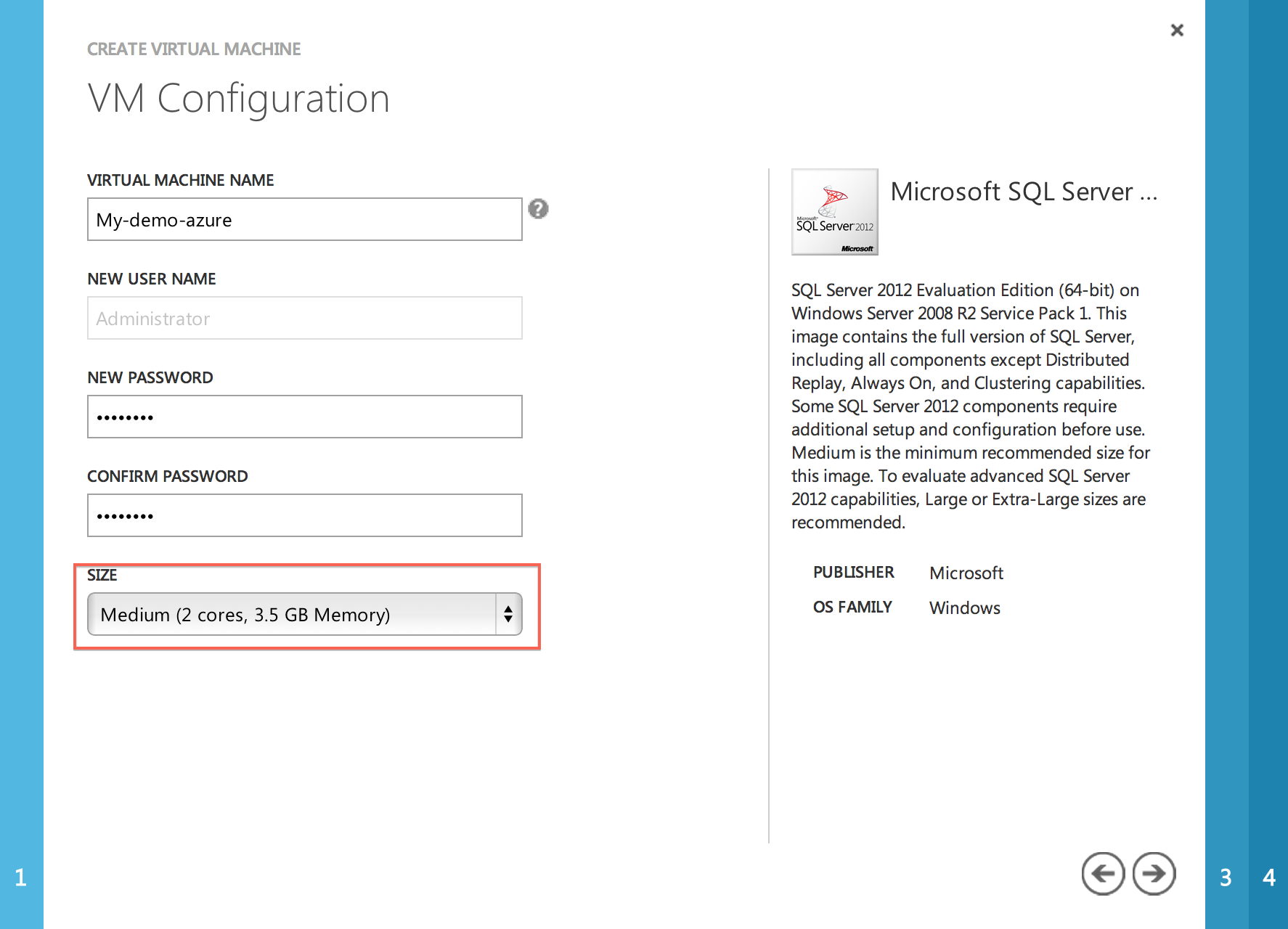The height and width of the screenshot is (929, 1288).
Task: Click the Virtual Machine Name field
Action: 305,219
